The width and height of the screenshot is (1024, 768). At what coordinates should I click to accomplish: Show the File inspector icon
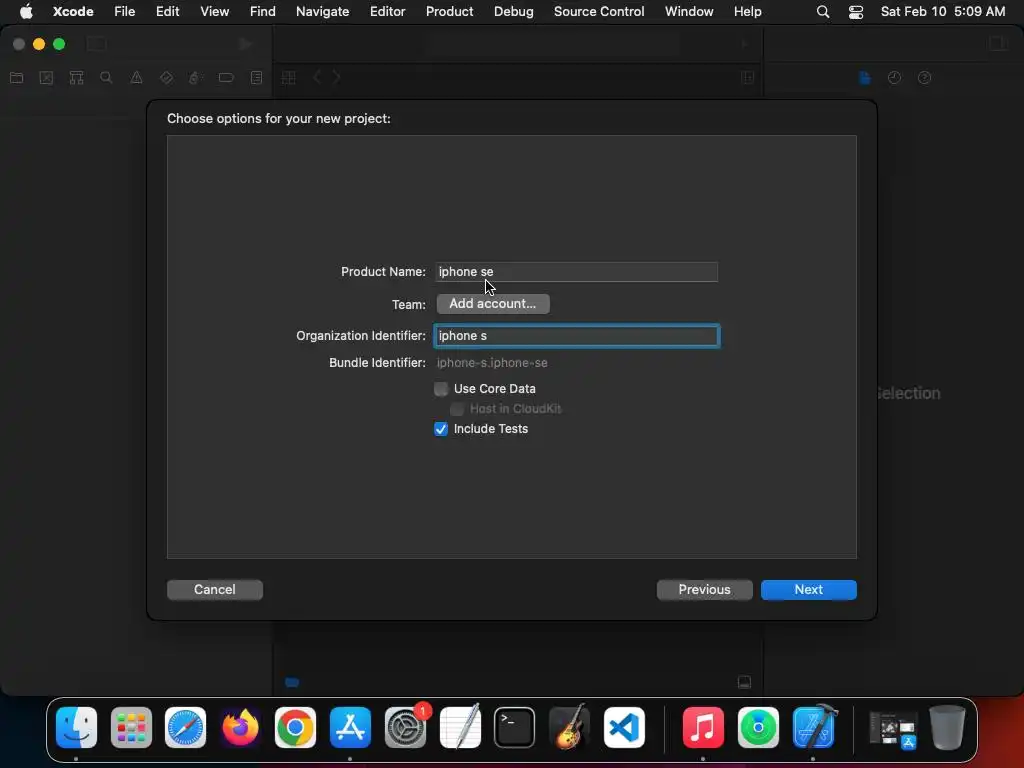click(865, 78)
